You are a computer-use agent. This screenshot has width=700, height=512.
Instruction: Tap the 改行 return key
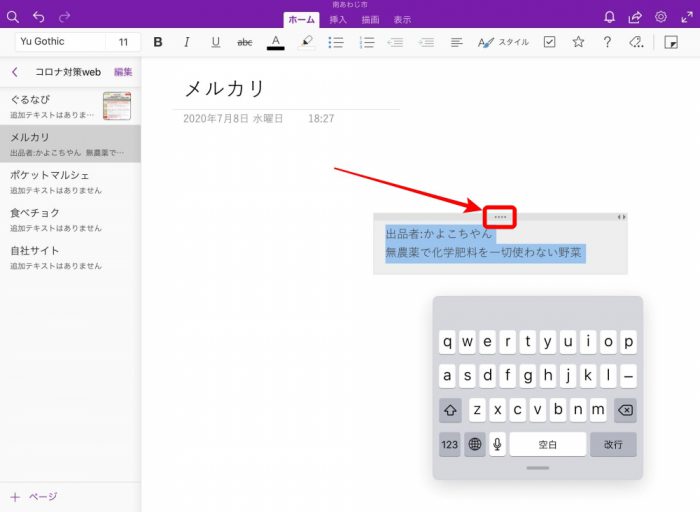[613, 444]
